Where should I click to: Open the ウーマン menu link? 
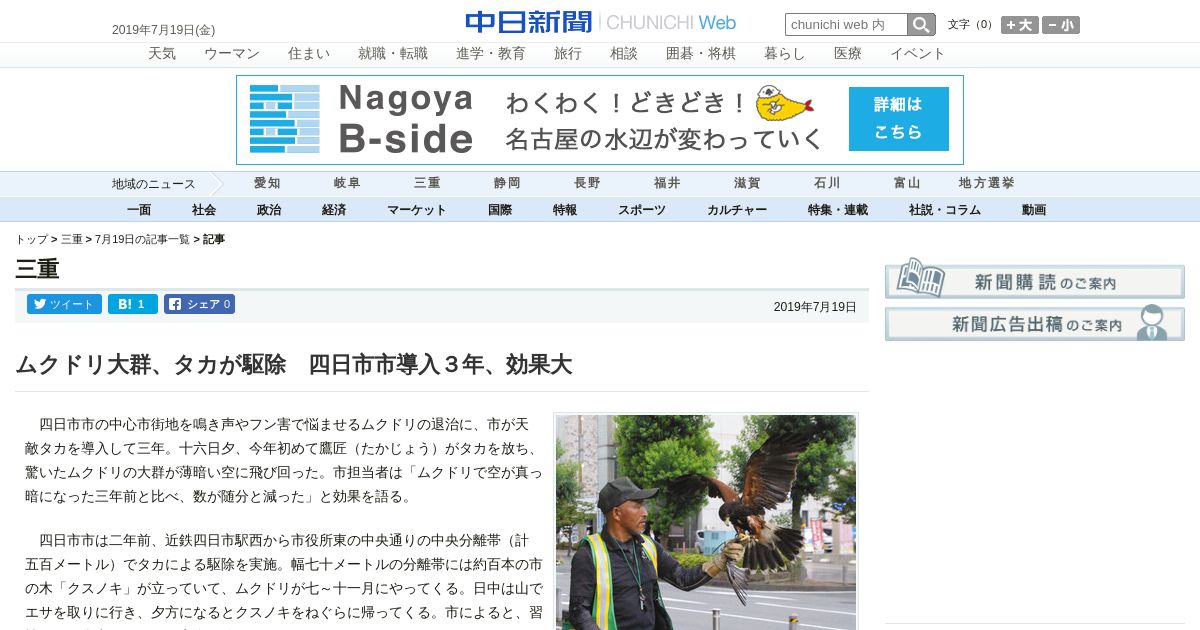232,54
